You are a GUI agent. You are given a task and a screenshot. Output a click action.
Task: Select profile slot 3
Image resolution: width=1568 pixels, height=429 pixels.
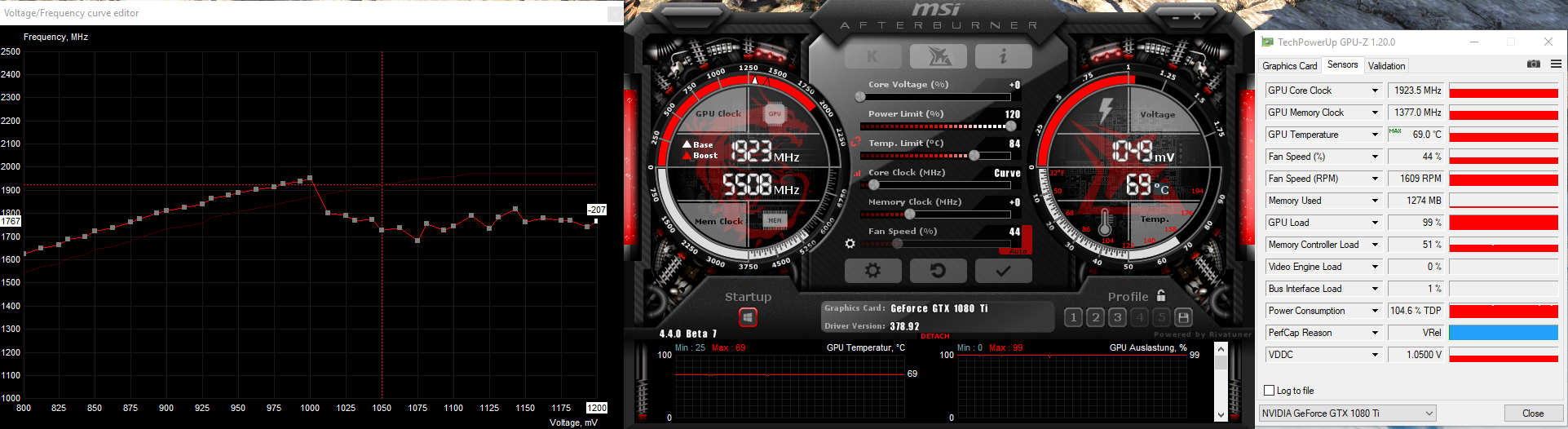pyautogui.click(x=1117, y=317)
